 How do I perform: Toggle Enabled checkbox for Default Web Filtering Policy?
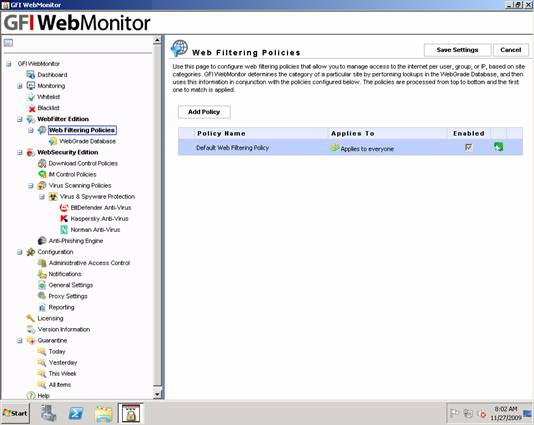coord(469,147)
